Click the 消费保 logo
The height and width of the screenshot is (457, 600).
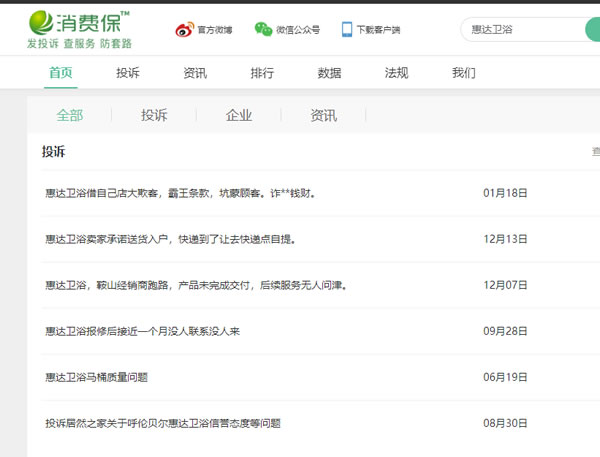pos(79,29)
